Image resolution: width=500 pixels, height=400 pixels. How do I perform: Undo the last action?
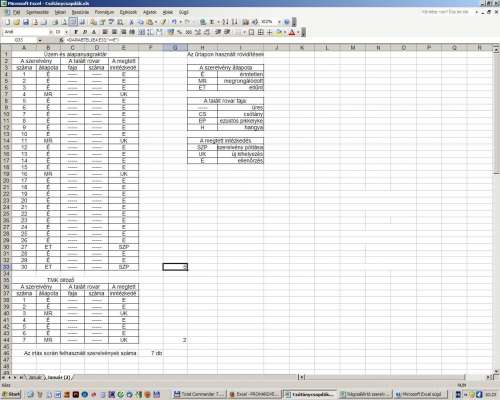(x=174, y=22)
